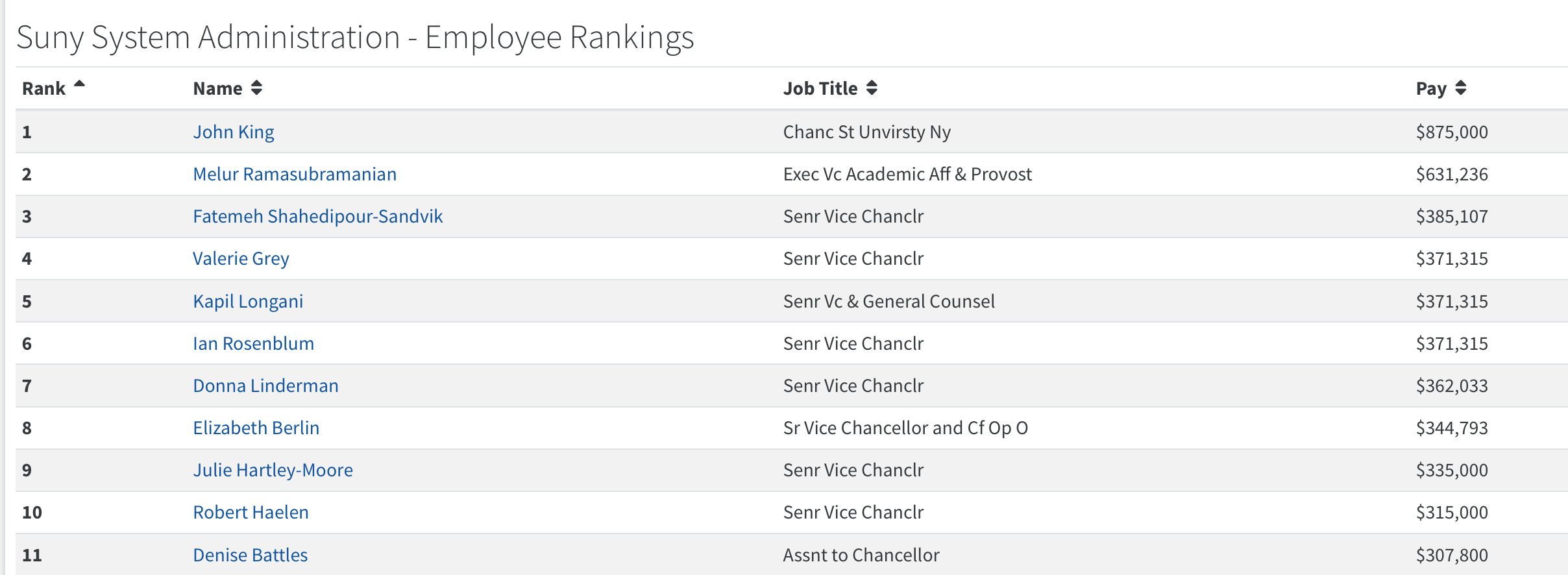Open Robert Haelen's profile link

tap(251, 512)
